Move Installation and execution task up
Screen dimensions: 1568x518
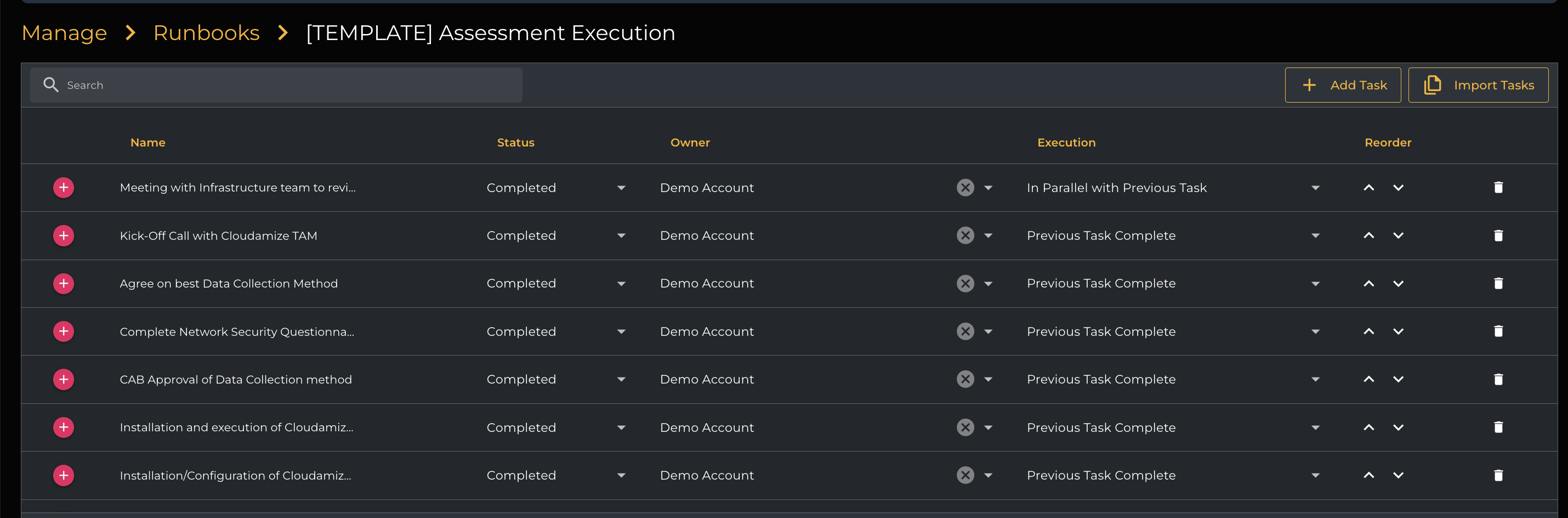(1368, 427)
